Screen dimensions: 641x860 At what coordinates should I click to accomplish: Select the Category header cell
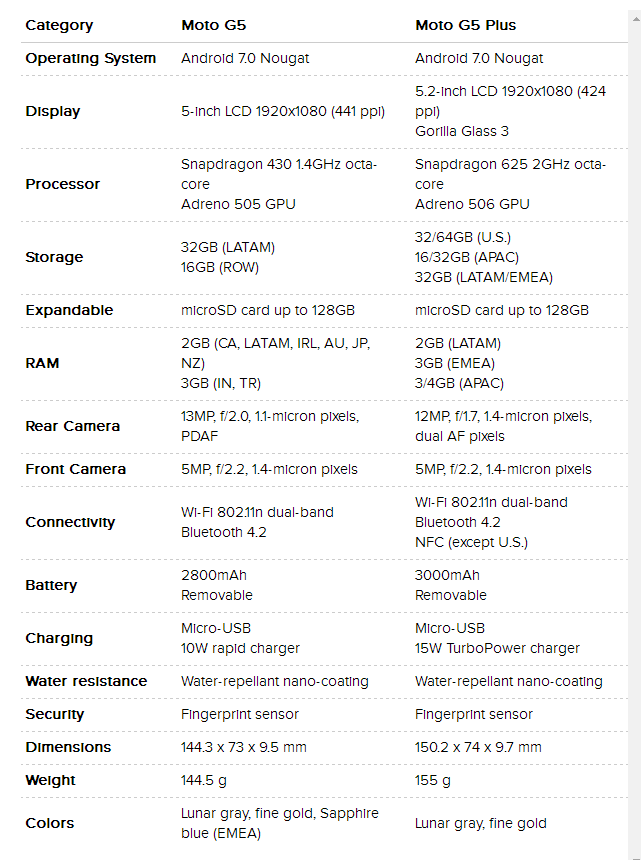[x=59, y=25]
